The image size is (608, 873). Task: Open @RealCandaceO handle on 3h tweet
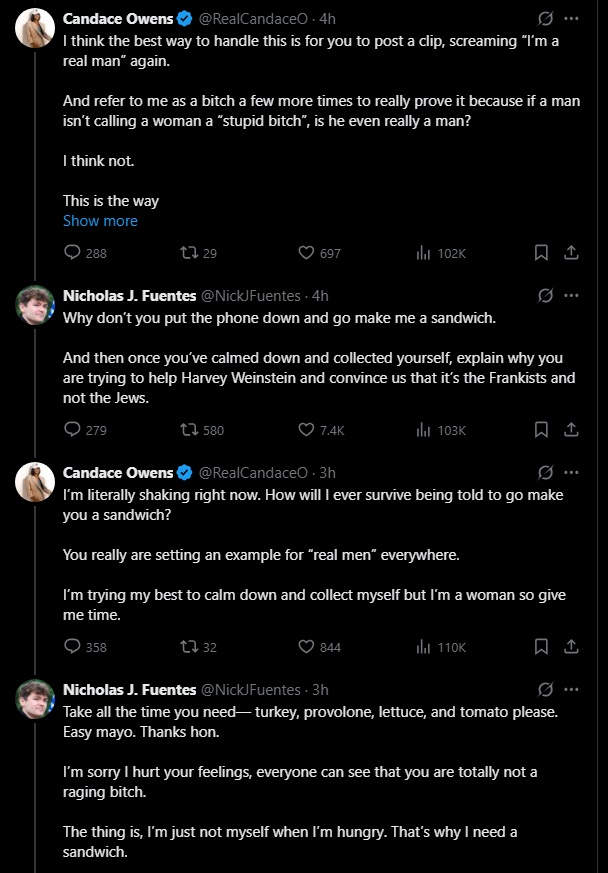click(x=253, y=473)
